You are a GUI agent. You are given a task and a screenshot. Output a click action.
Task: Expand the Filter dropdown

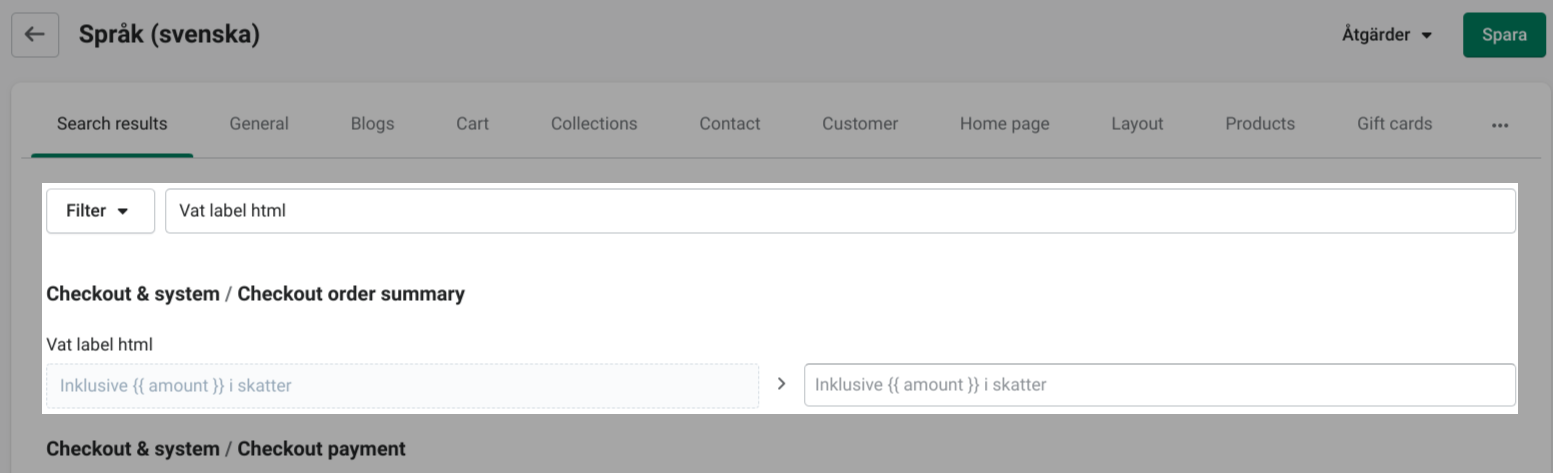click(x=100, y=211)
